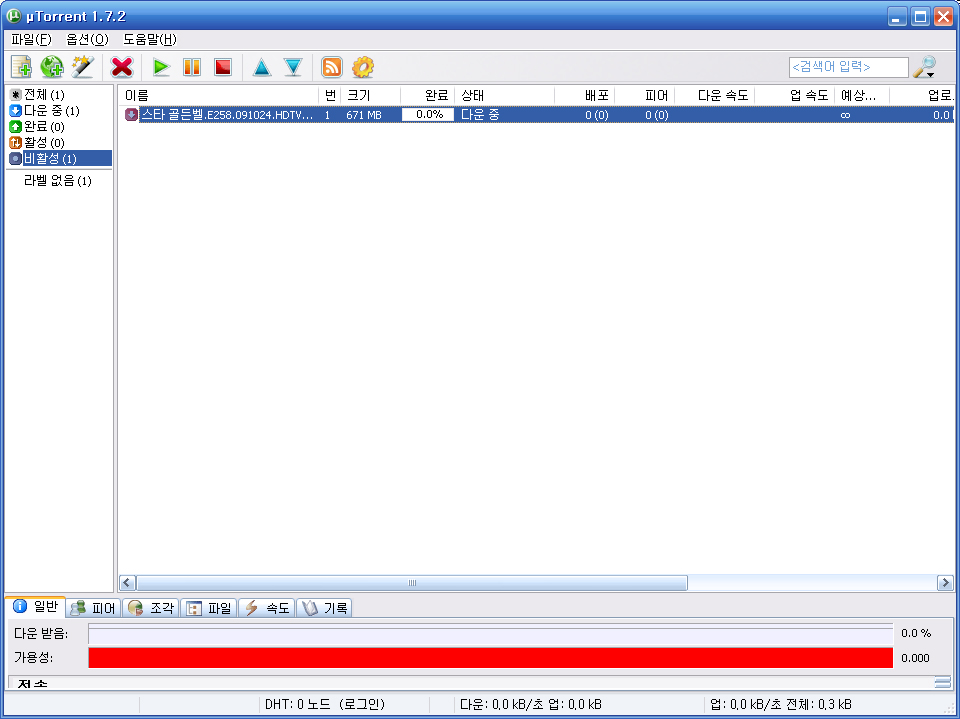The height and width of the screenshot is (719, 960).
Task: Close the µTorrent window
Action: coord(943,17)
